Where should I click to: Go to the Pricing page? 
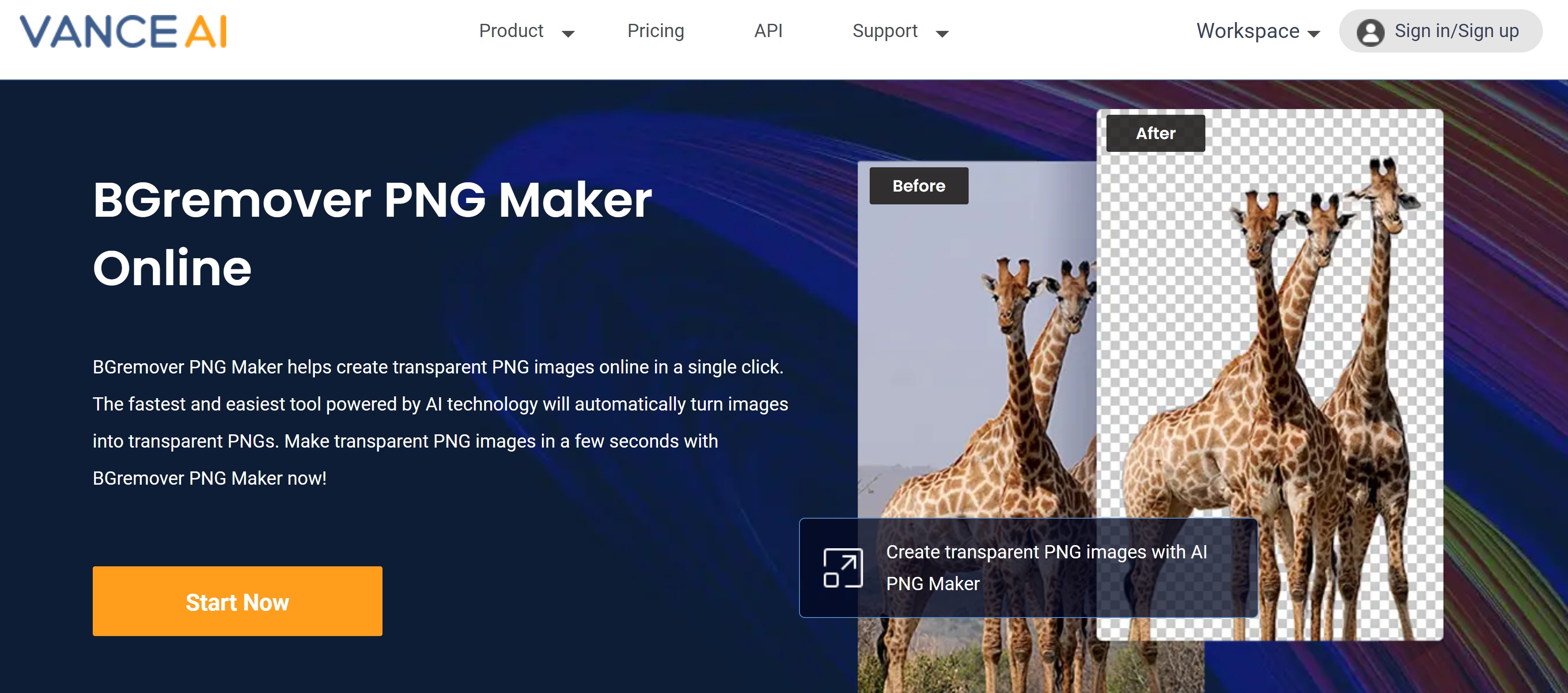tap(655, 31)
